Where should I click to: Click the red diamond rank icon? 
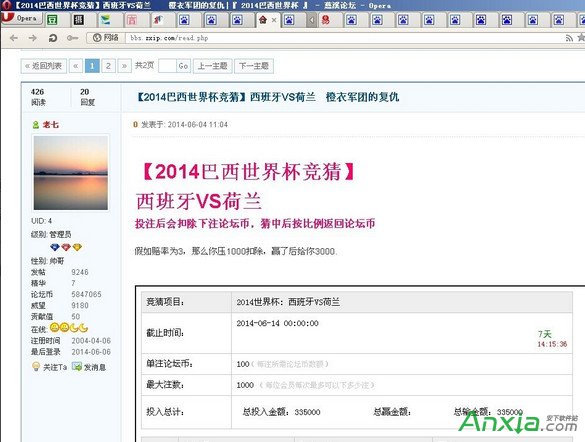click(x=66, y=247)
